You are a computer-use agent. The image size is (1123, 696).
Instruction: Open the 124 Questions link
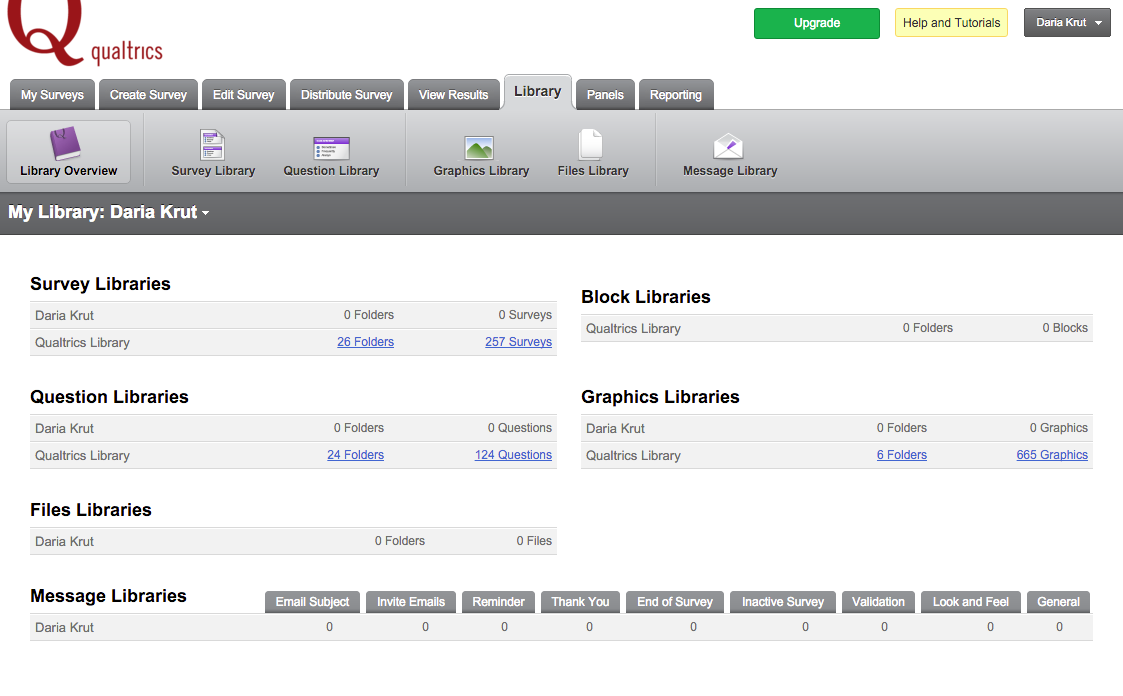(x=514, y=455)
